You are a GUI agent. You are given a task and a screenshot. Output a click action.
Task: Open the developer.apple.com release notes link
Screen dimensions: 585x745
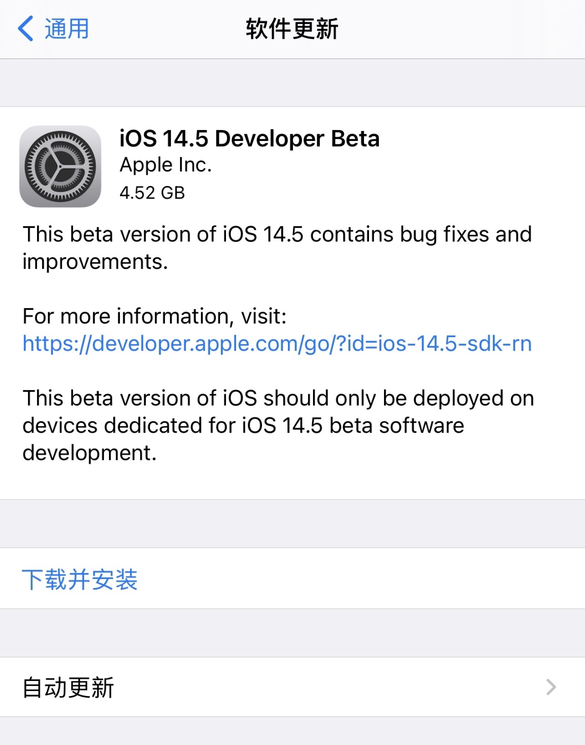click(277, 344)
